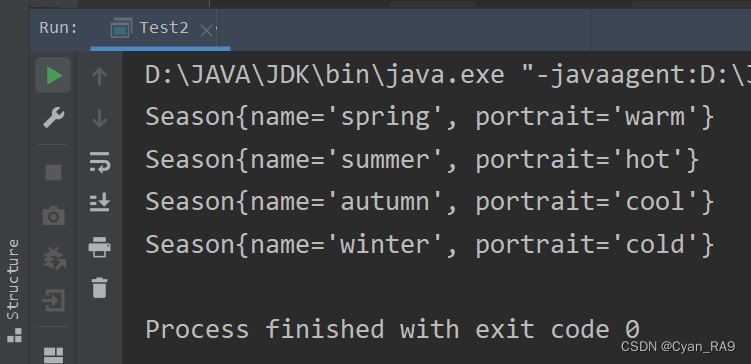Click the print icon in console toolbar
Viewport: 751px width, 364px height.
tap(99, 247)
